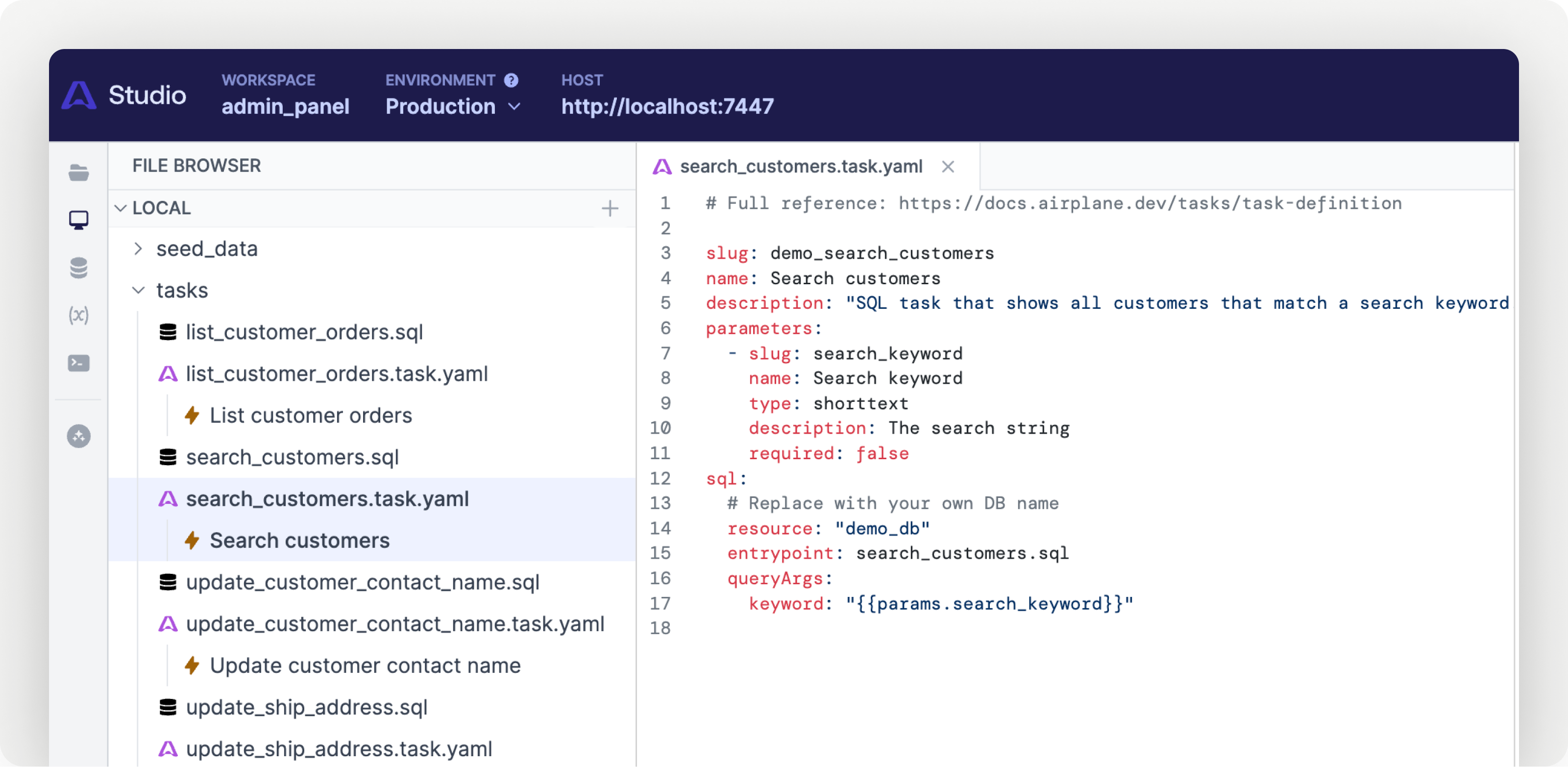Click lightning icon beside Search customers
The image size is (1568, 767).
point(192,540)
